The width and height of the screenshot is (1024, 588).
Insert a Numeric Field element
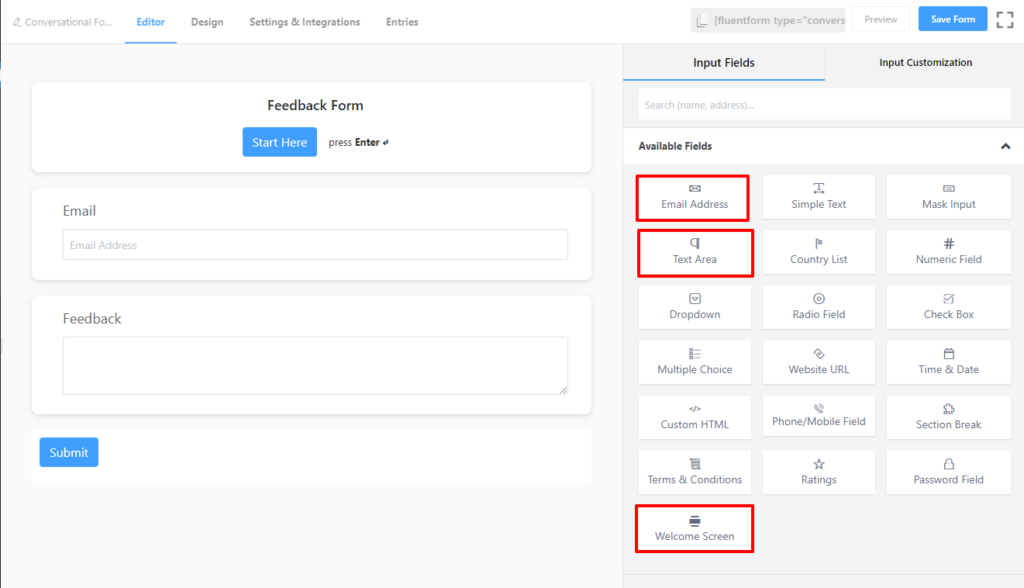pos(948,252)
